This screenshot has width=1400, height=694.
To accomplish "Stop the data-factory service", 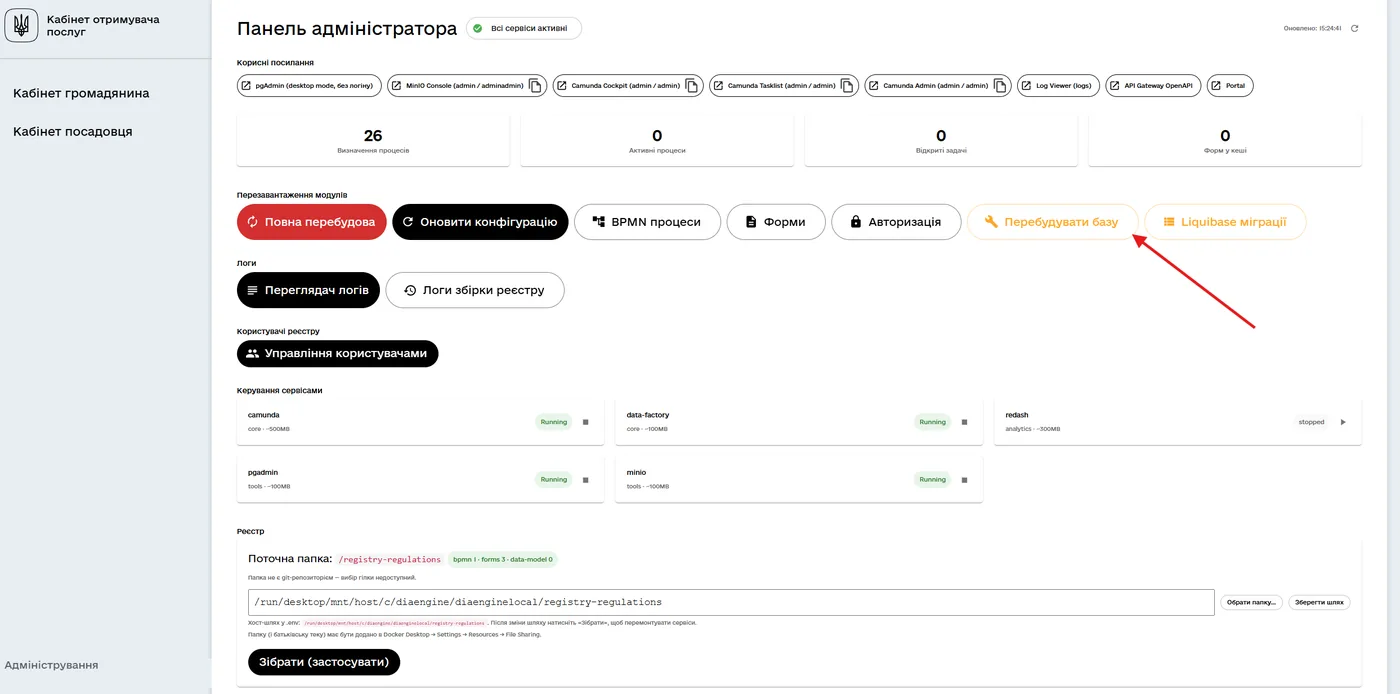I will click(x=965, y=422).
